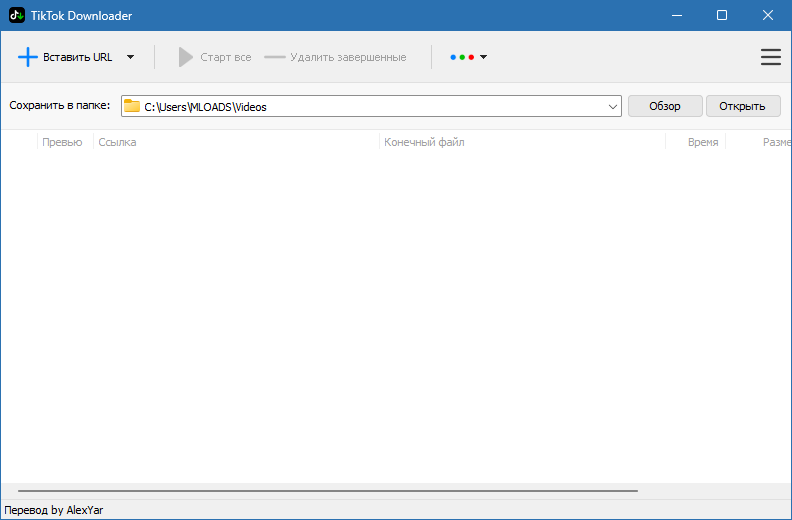This screenshot has height=520, width=792.
Task: Click the horizontal scrollbar at bottom
Action: tap(328, 491)
